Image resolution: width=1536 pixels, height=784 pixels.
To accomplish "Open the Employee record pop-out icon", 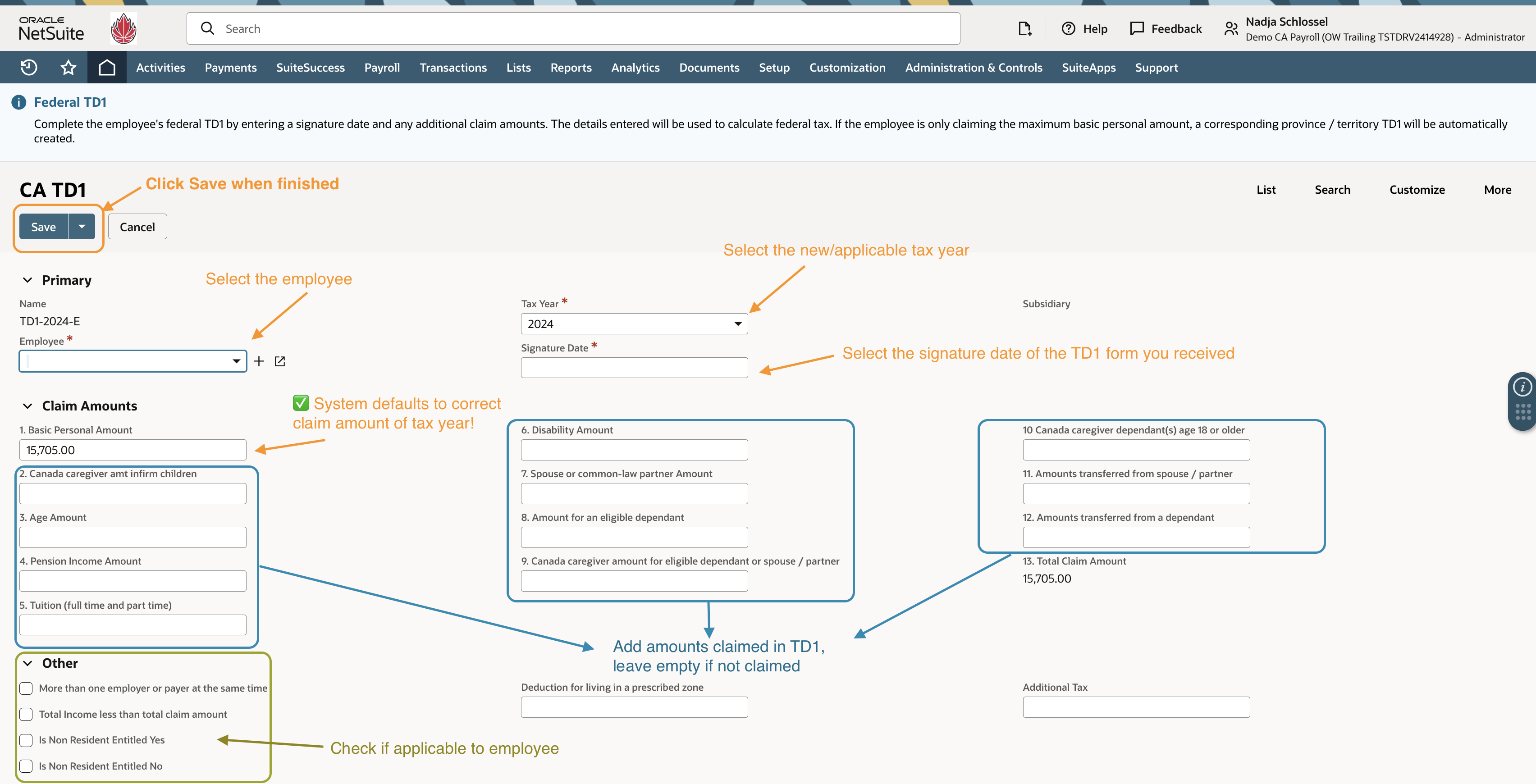I will pyautogui.click(x=279, y=361).
